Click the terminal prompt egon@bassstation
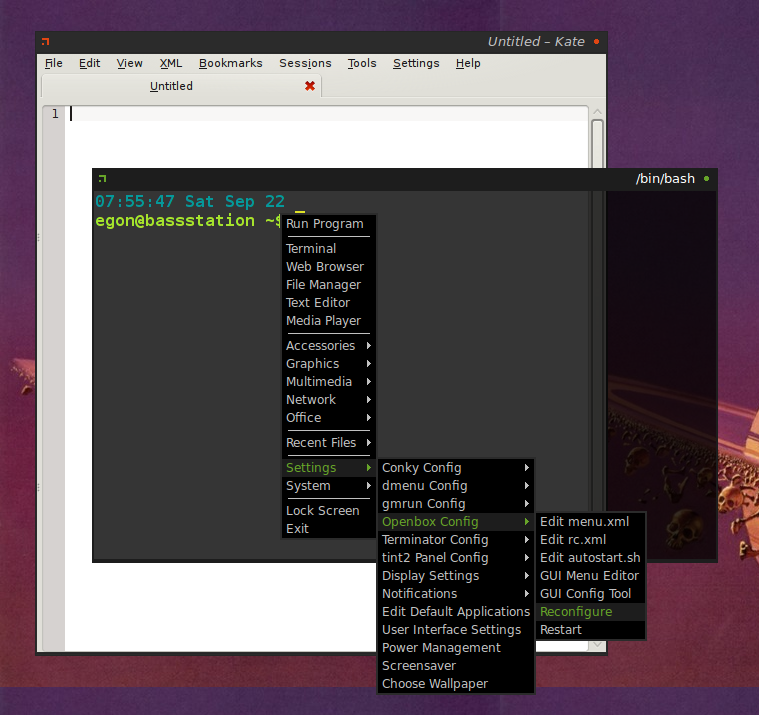Image resolution: width=759 pixels, height=715 pixels. tap(175, 221)
